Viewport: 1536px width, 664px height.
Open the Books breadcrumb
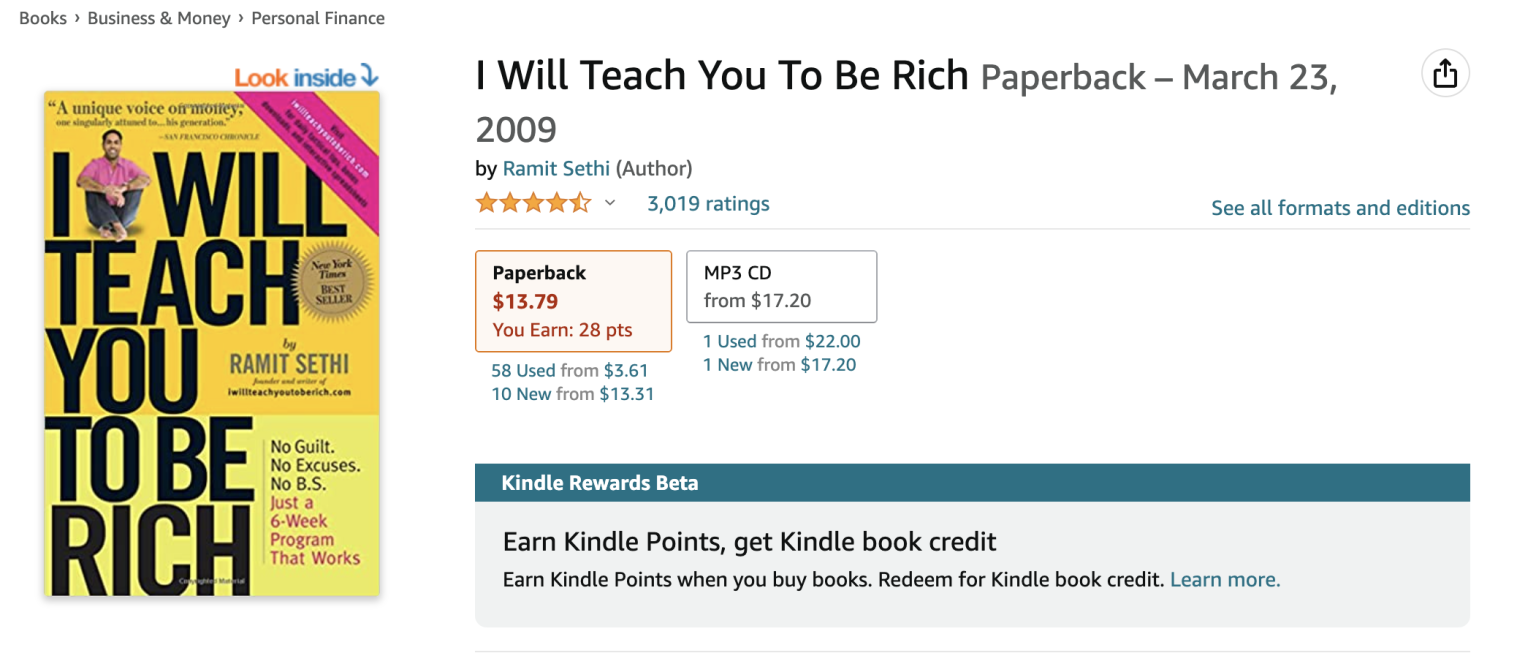(43, 18)
